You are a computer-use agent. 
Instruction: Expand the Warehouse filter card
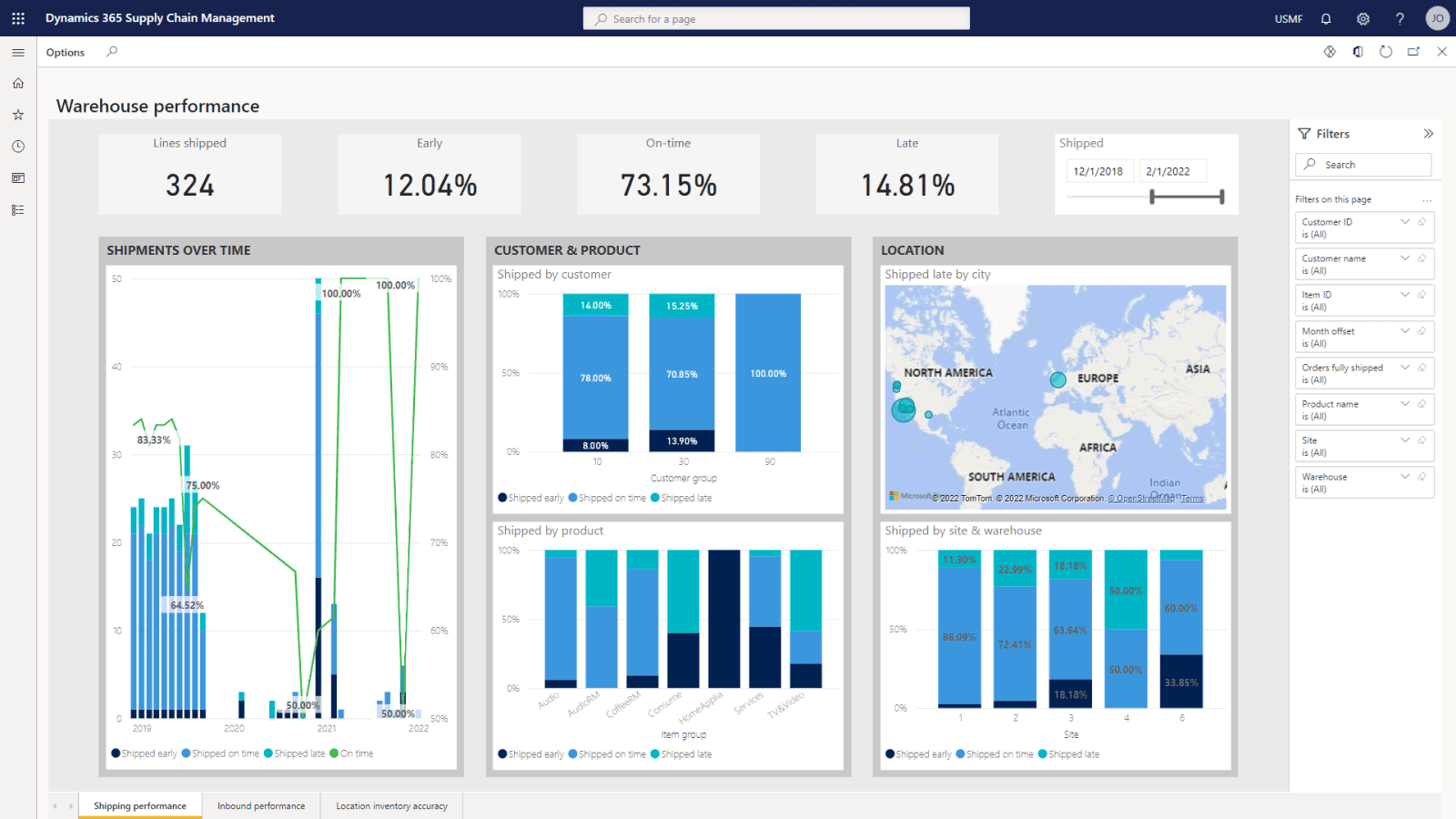tap(1404, 476)
